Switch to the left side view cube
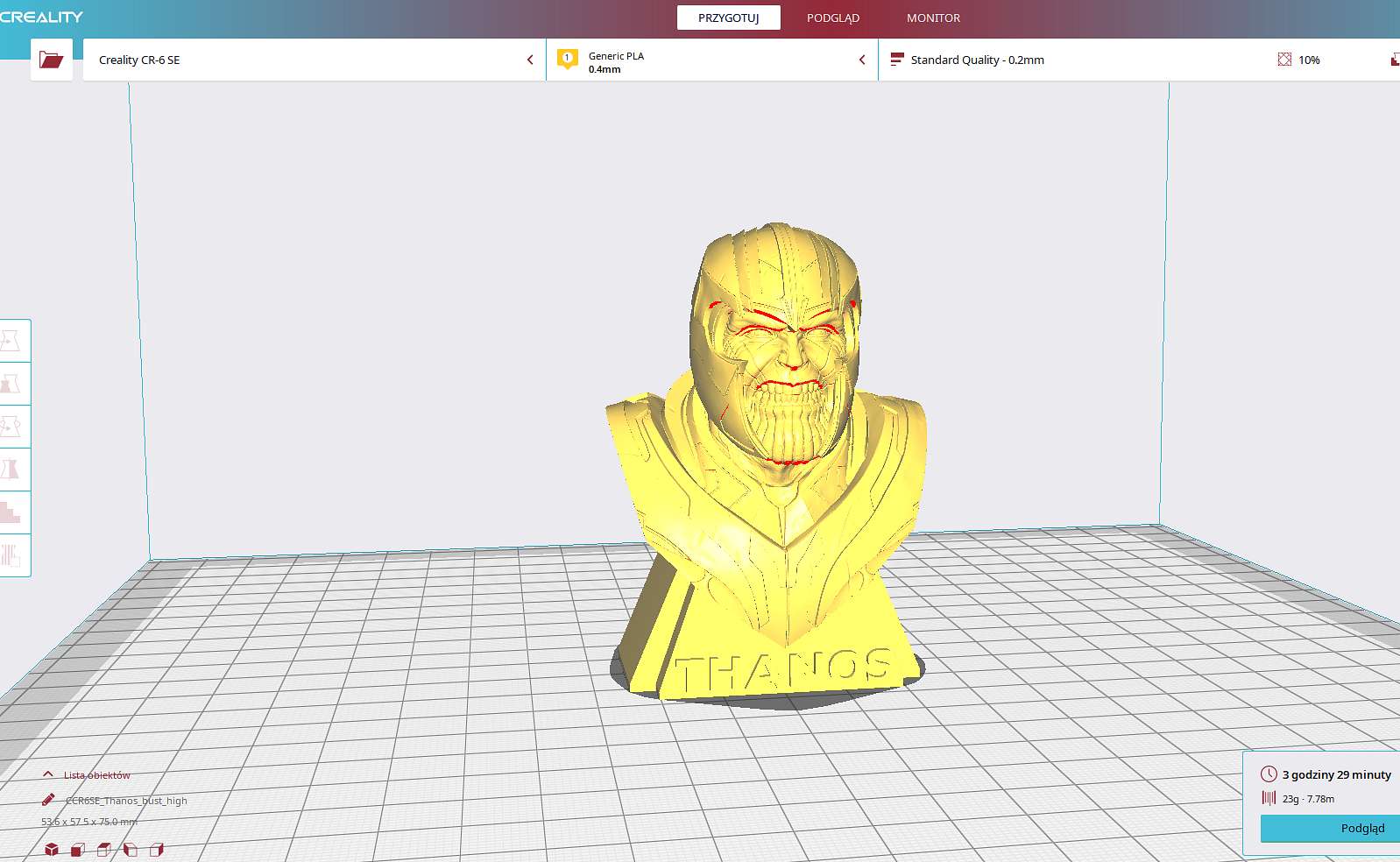This screenshot has width=1400, height=862. 131,850
